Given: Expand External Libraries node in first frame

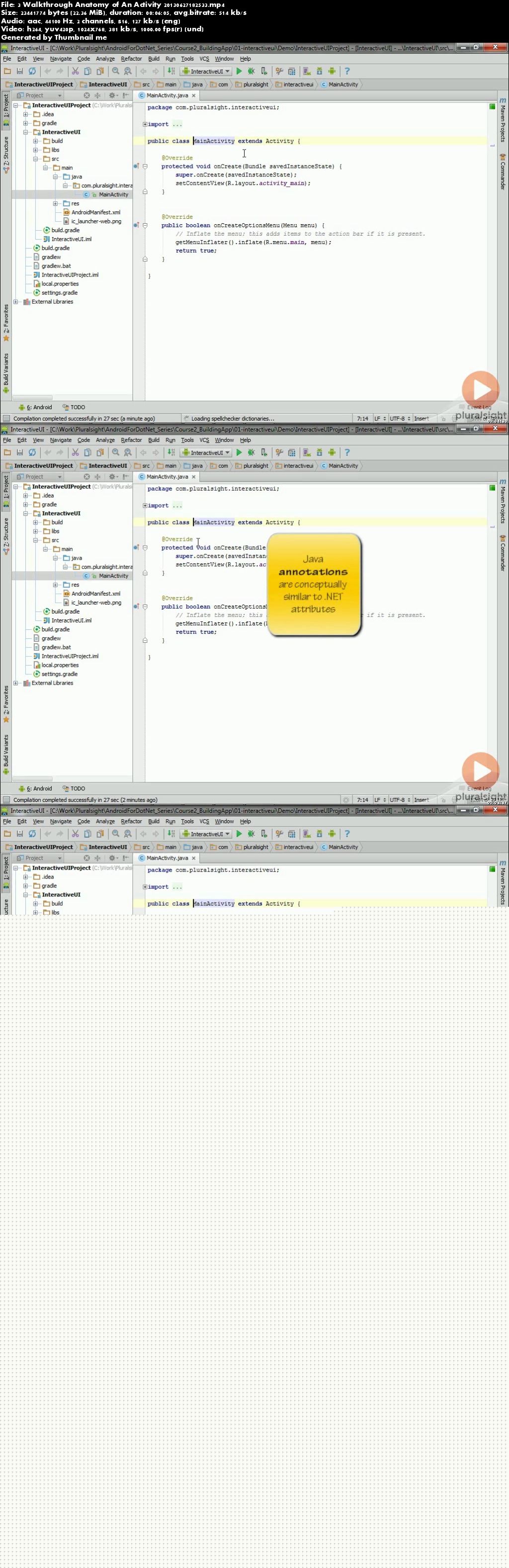Looking at the screenshot, I should (x=16, y=301).
